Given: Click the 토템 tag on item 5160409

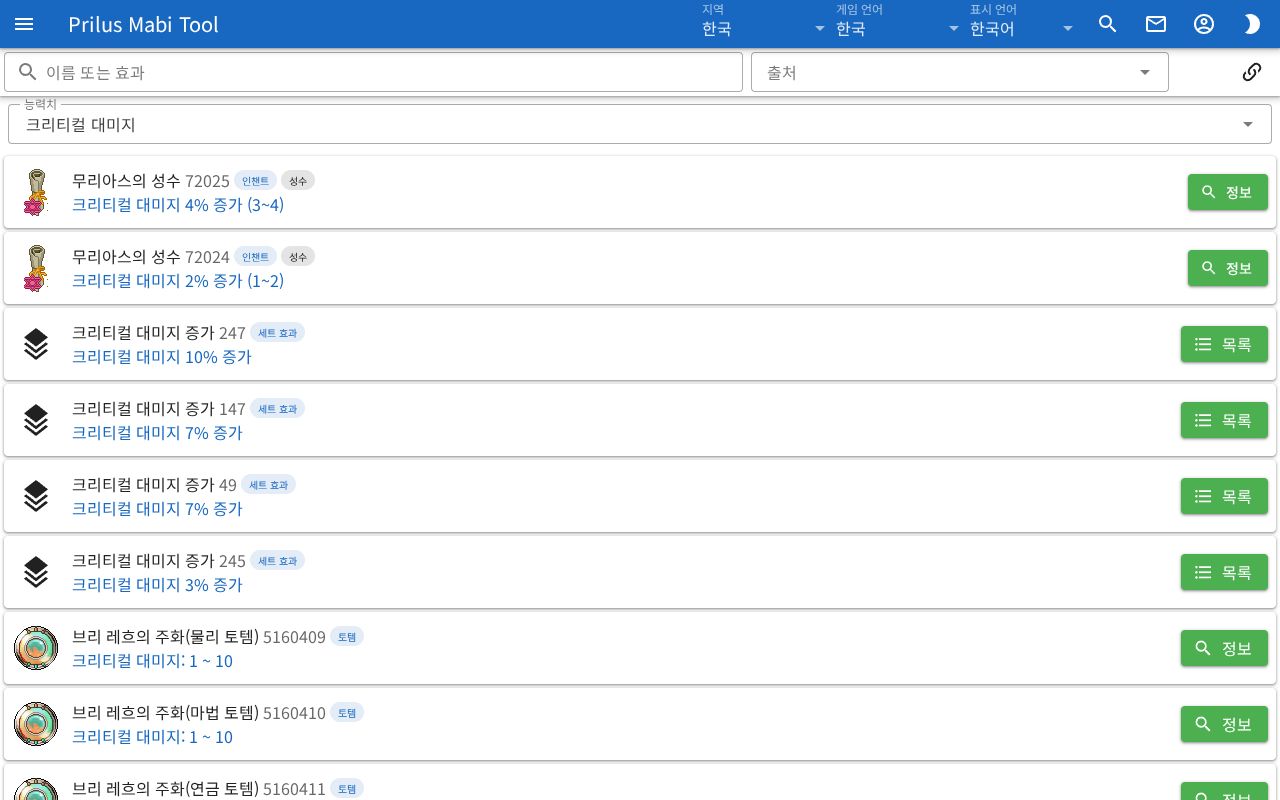Looking at the screenshot, I should tap(347, 636).
